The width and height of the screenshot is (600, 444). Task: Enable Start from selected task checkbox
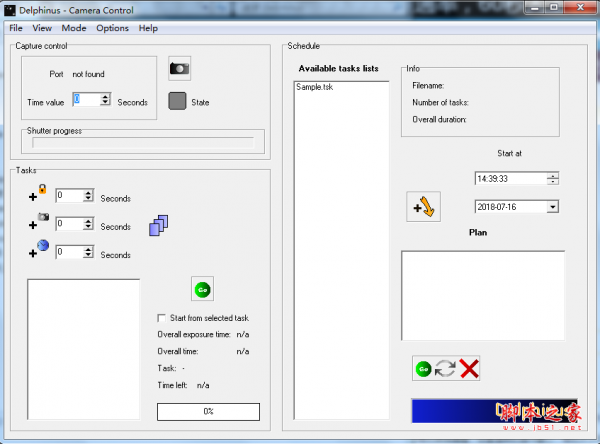tap(161, 318)
